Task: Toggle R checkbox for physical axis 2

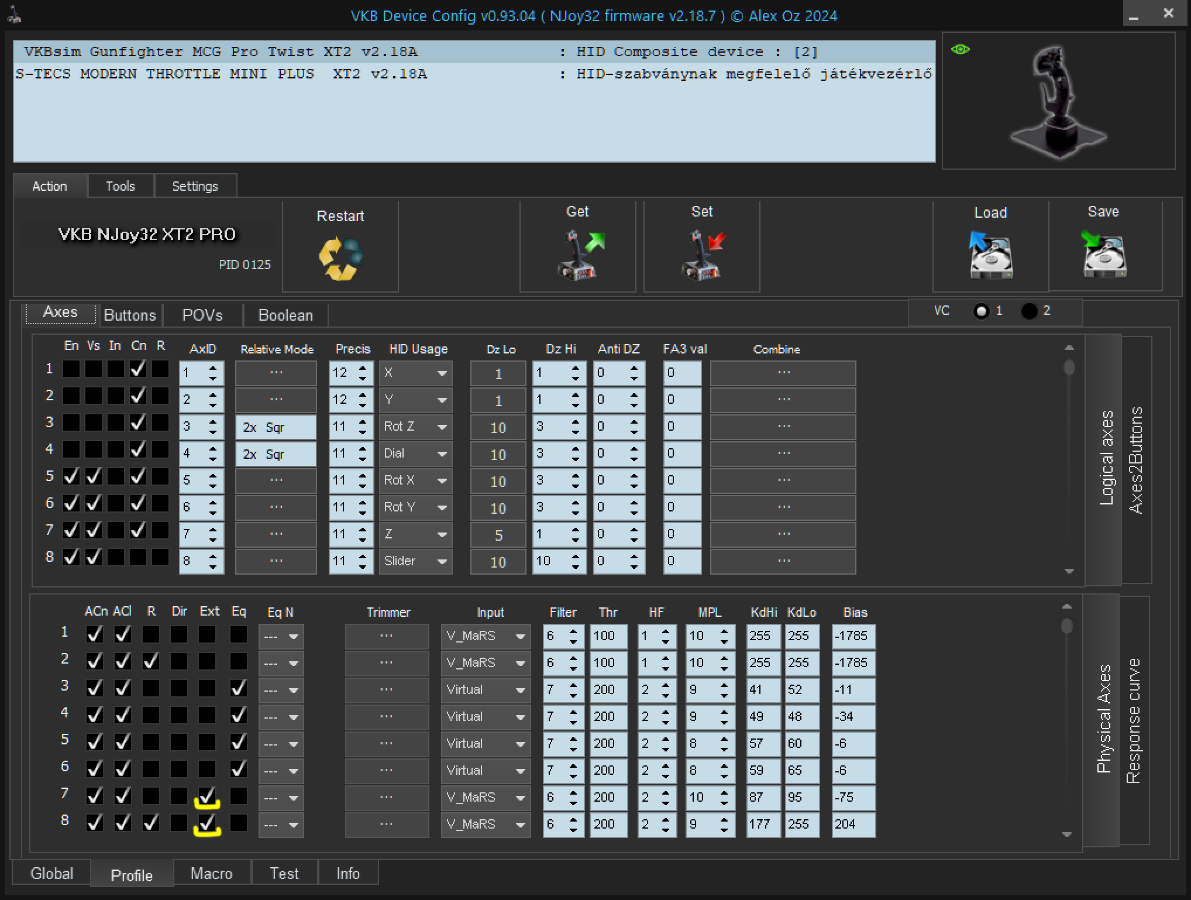Action: (151, 662)
